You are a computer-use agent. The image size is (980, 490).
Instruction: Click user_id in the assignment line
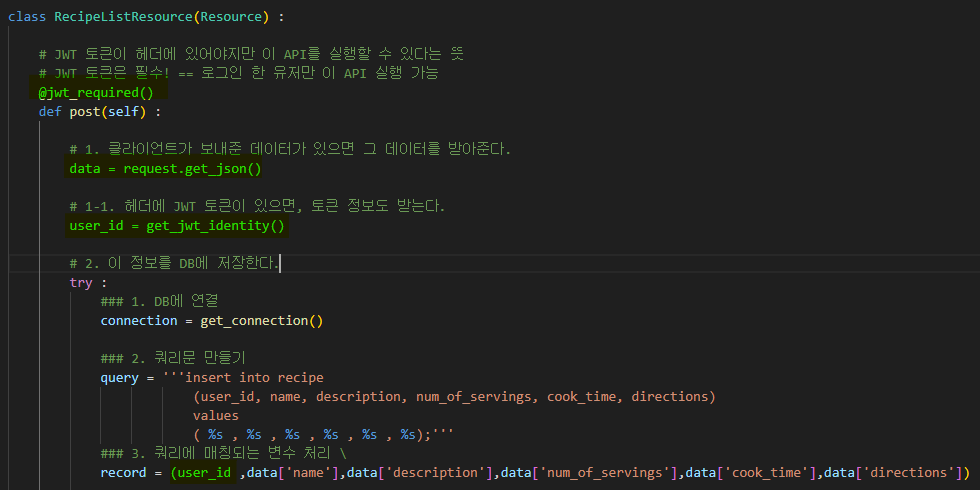pos(96,226)
